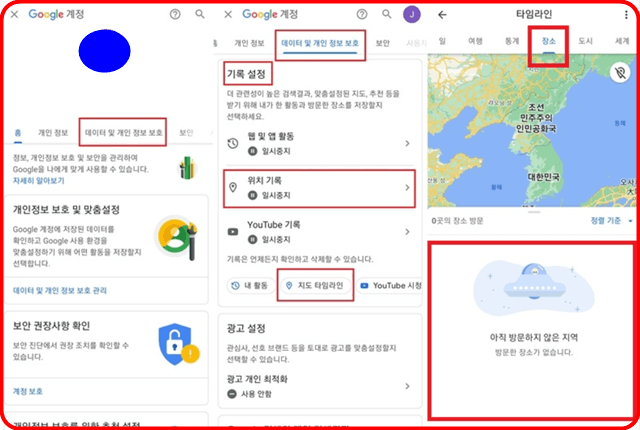
Task: Select 데이터 및 개인 정보 보호 tab in middle panel
Action: pos(320,43)
